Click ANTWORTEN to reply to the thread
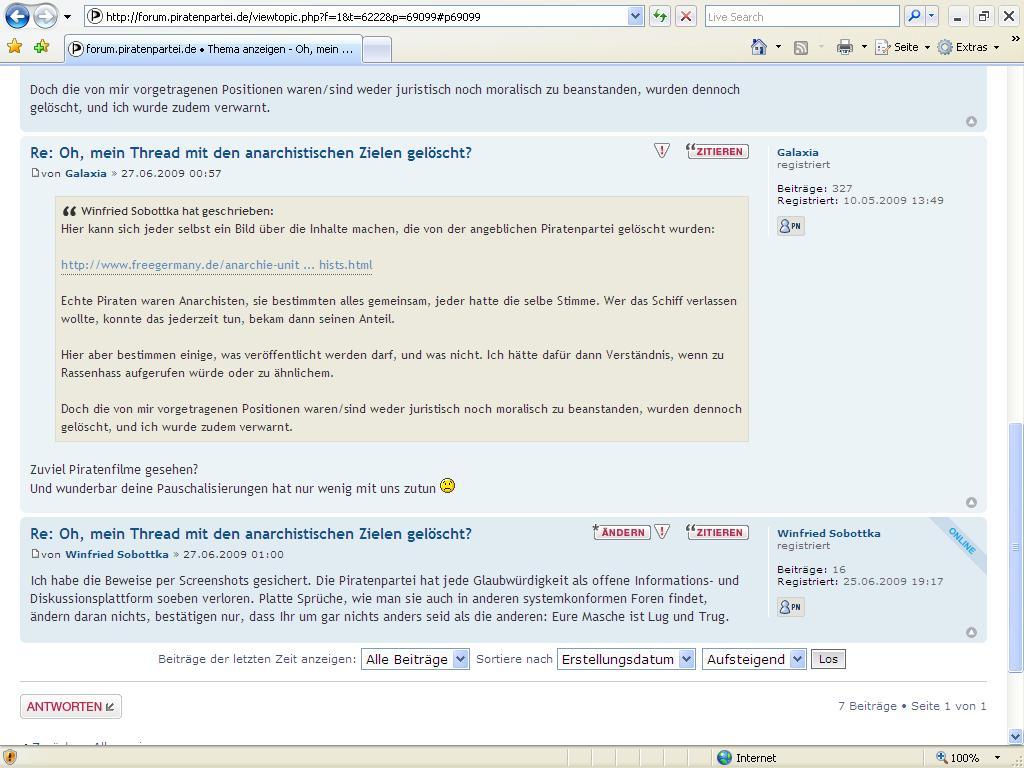 point(71,707)
